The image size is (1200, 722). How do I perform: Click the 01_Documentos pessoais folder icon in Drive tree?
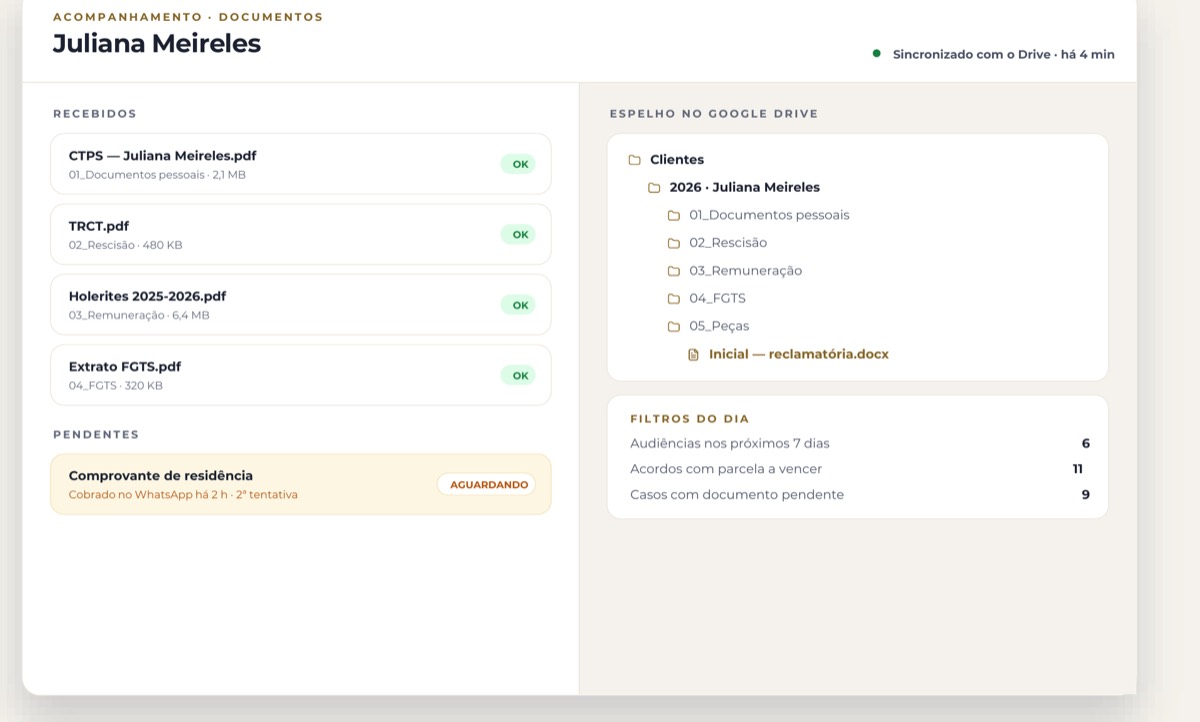(674, 215)
